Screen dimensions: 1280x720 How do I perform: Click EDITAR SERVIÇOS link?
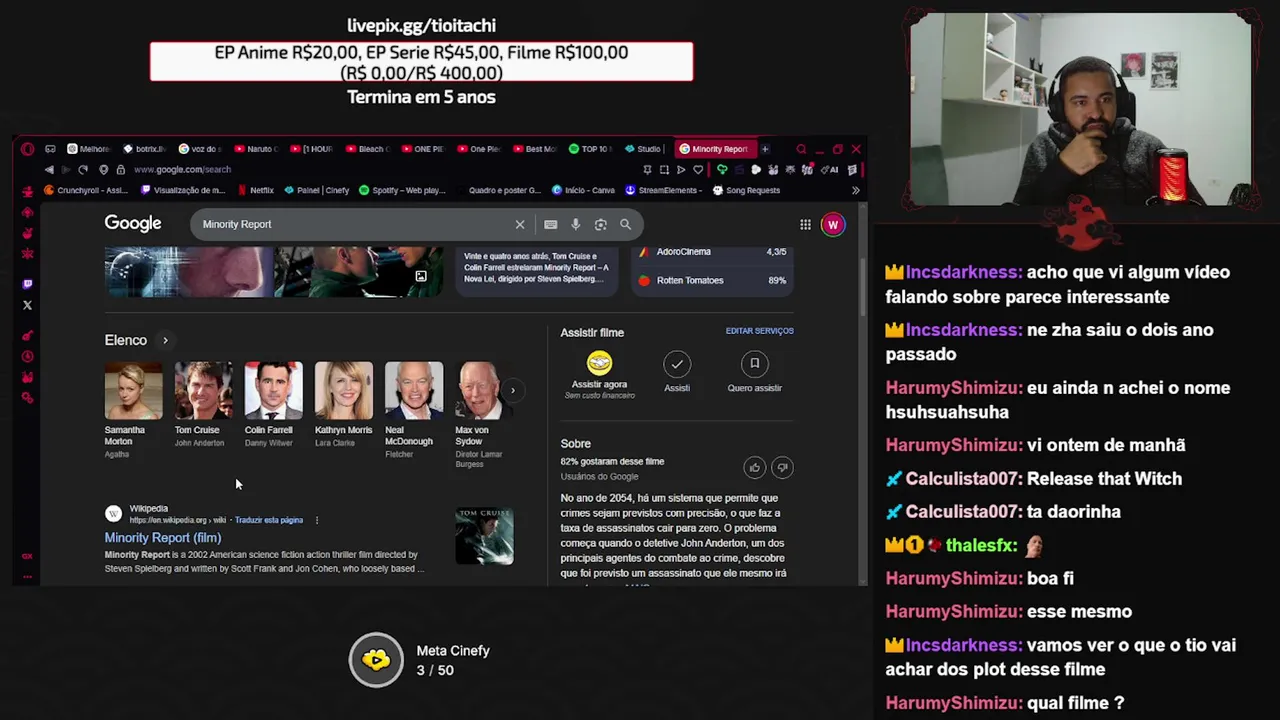click(760, 331)
